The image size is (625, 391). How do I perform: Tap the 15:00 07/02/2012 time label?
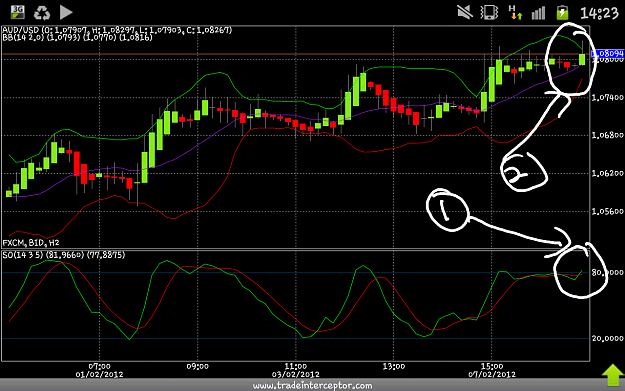(x=491, y=370)
